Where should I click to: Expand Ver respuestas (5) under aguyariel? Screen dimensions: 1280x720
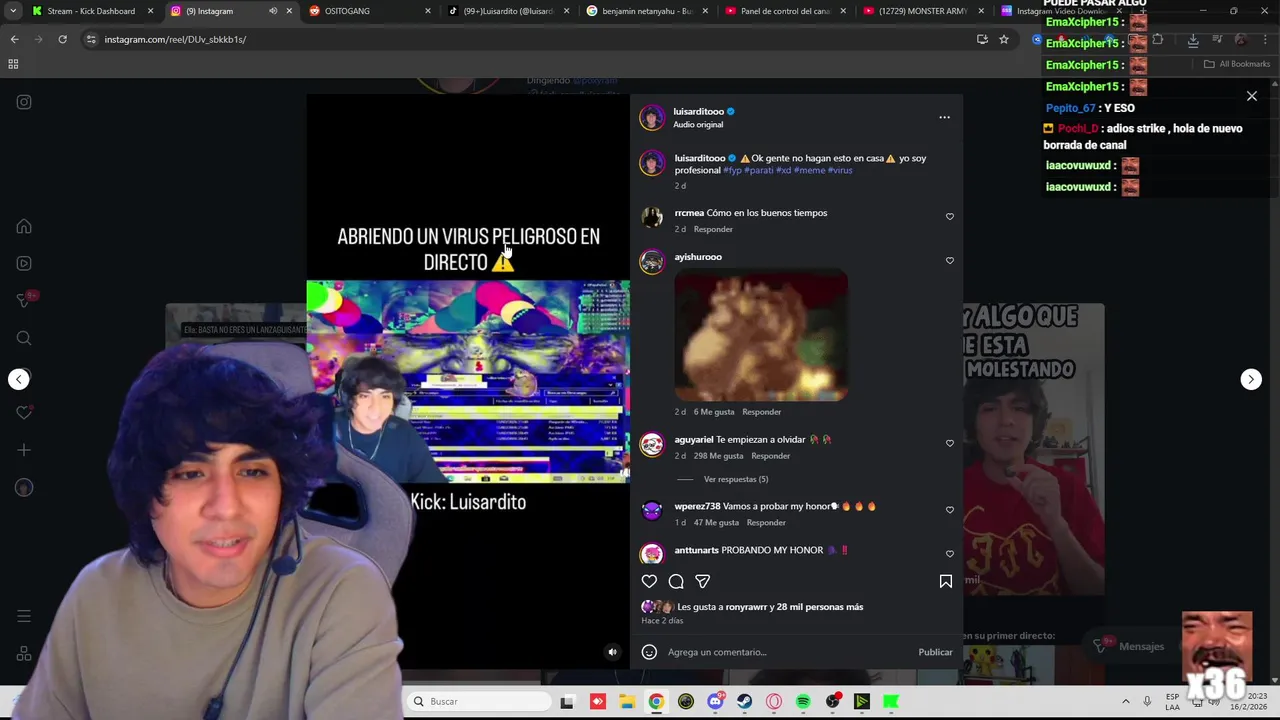736,479
